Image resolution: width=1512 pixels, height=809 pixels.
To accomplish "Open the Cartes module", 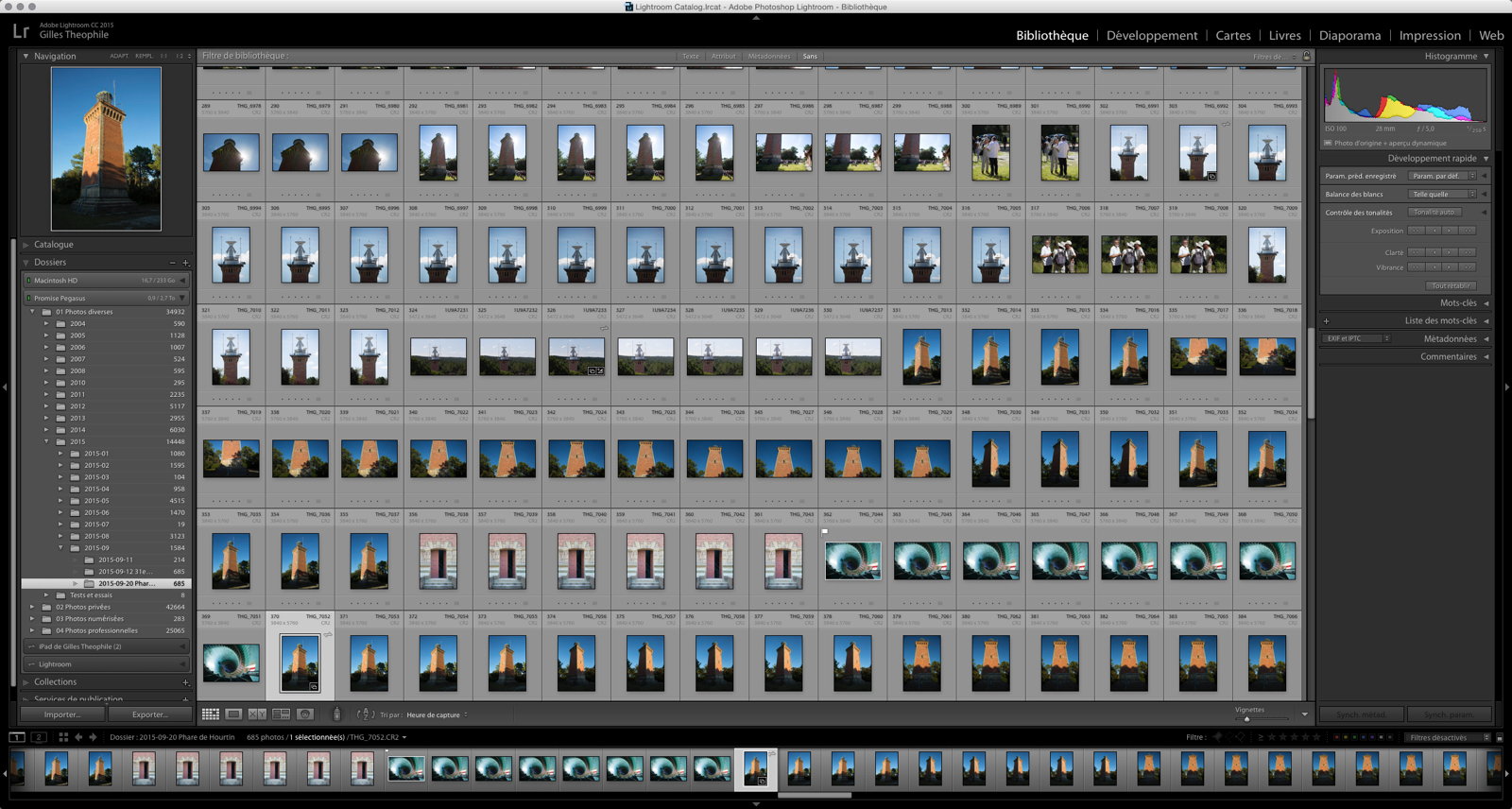I will [x=1233, y=35].
